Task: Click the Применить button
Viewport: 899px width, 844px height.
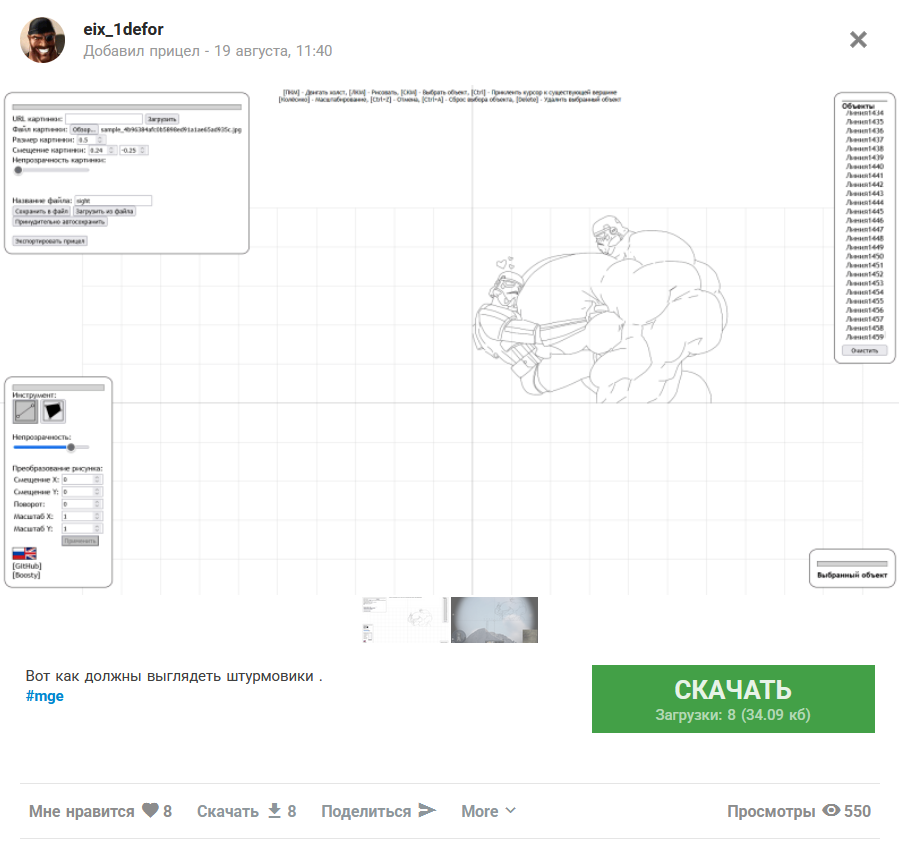Action: click(80, 541)
